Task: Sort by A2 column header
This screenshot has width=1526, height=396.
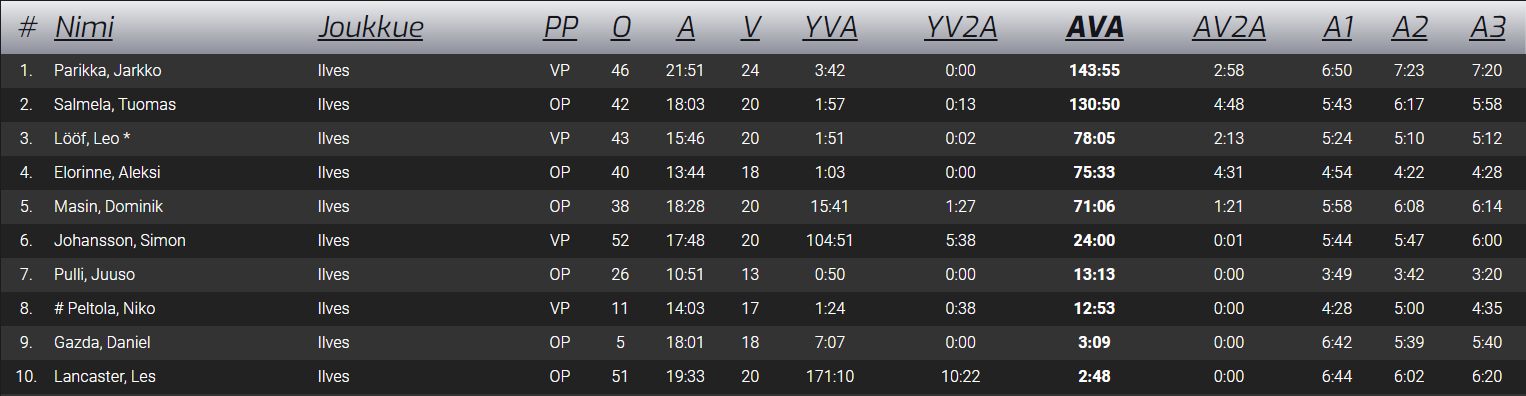Action: coord(1409,28)
